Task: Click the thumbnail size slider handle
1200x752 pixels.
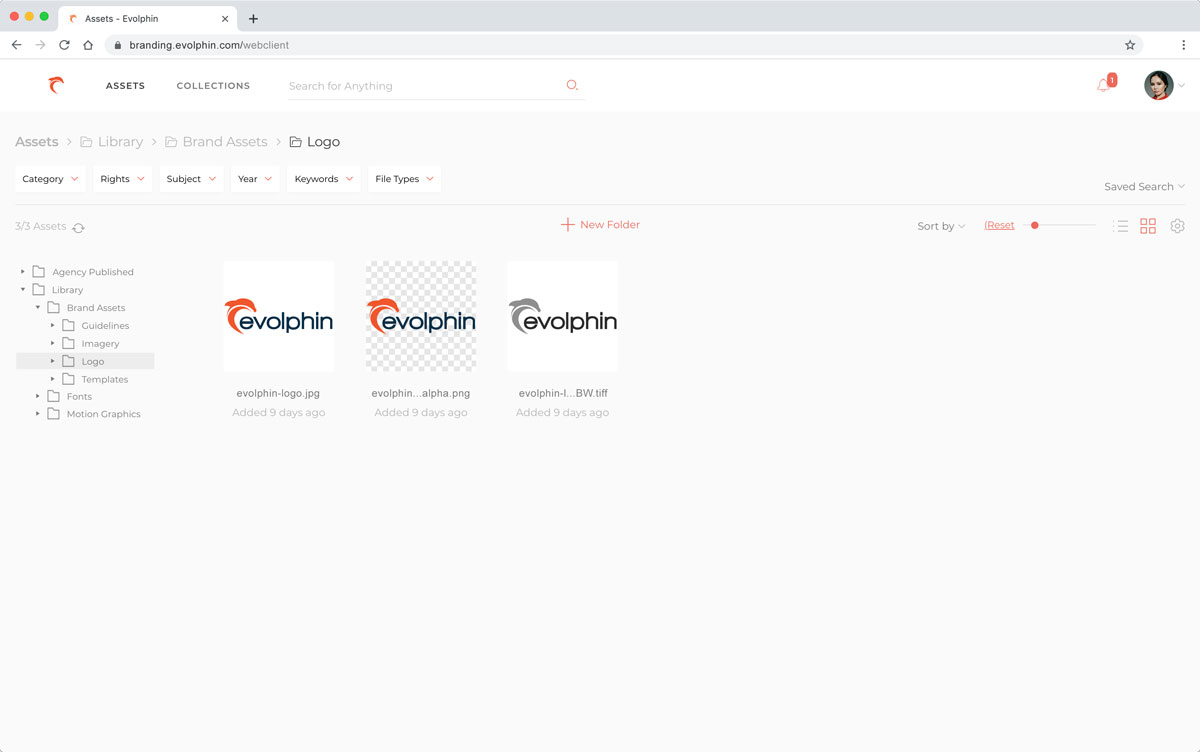Action: [x=1035, y=226]
